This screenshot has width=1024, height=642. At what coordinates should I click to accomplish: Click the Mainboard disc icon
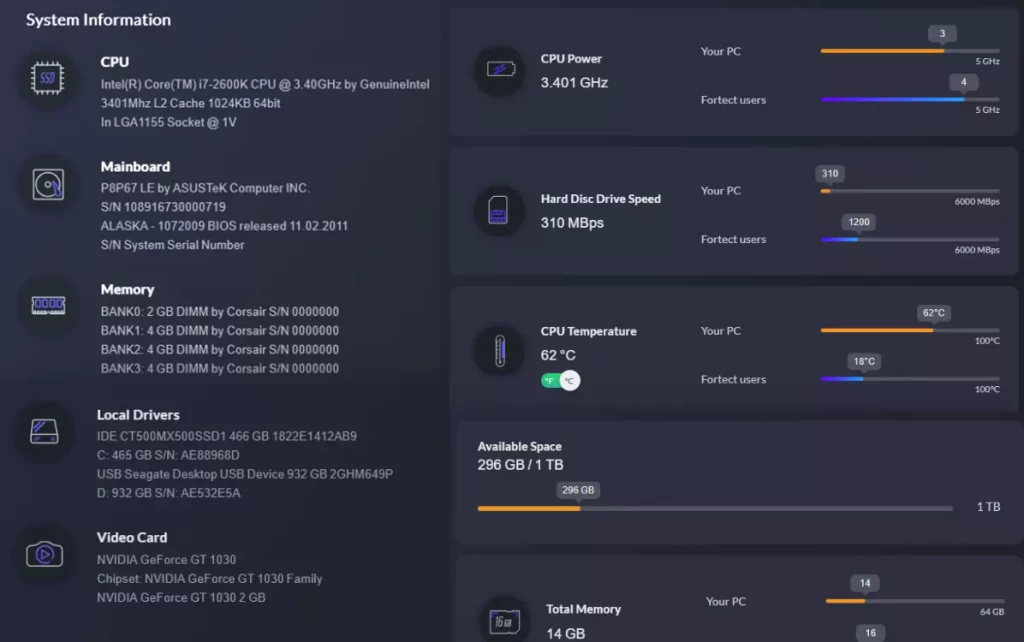pyautogui.click(x=48, y=184)
